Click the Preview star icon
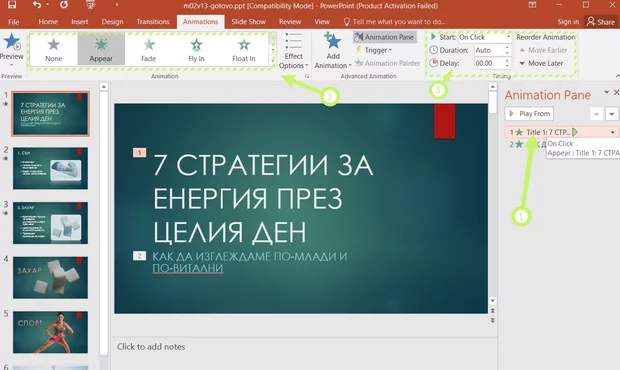620x370 pixels. click(x=11, y=42)
